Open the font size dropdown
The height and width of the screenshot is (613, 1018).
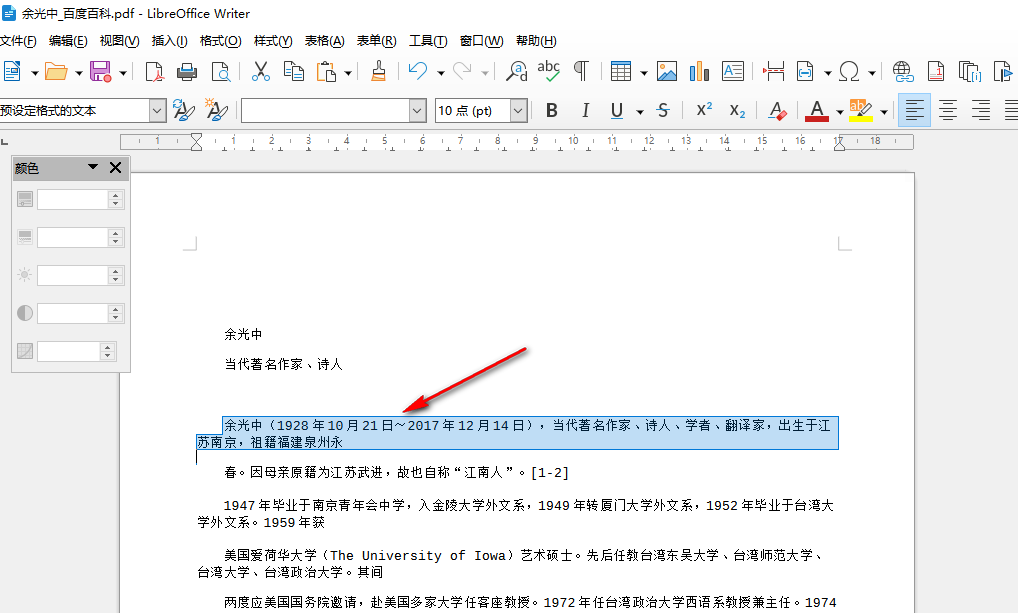(517, 110)
